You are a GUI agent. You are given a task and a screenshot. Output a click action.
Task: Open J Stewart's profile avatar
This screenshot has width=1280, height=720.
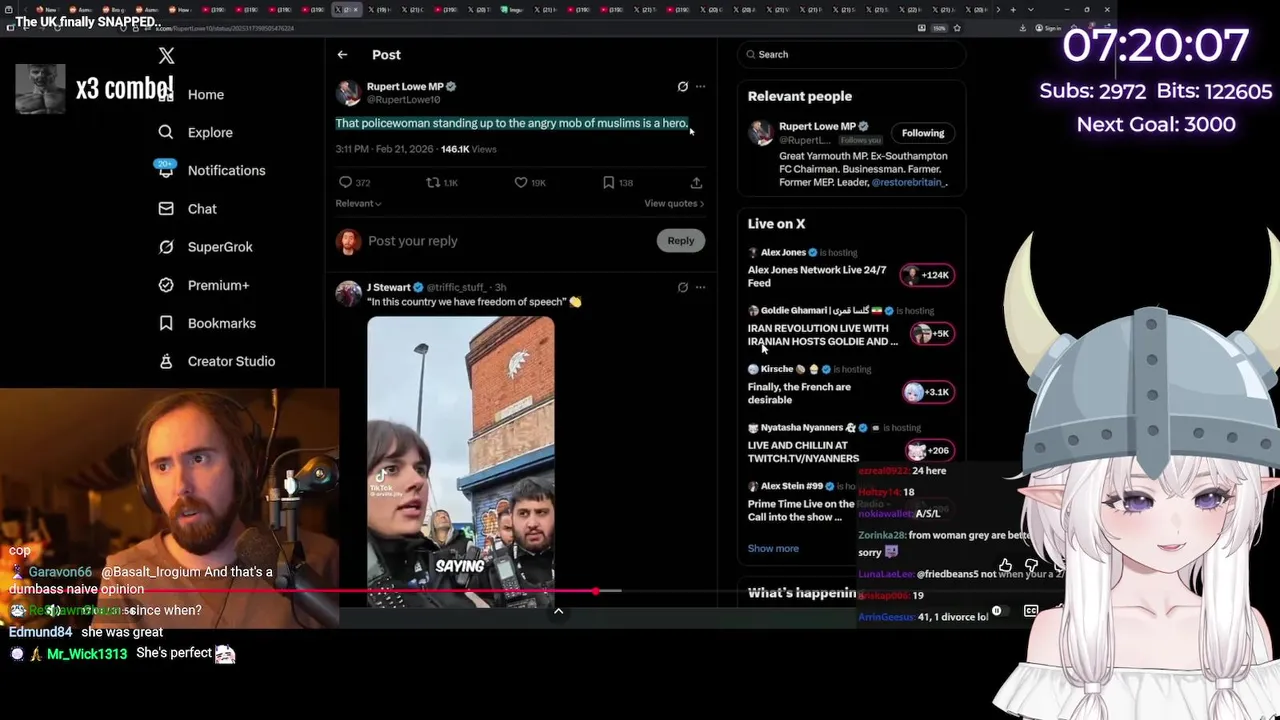point(348,294)
